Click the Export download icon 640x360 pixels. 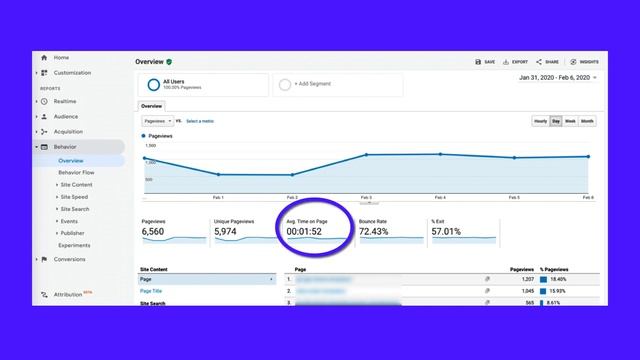tap(506, 62)
